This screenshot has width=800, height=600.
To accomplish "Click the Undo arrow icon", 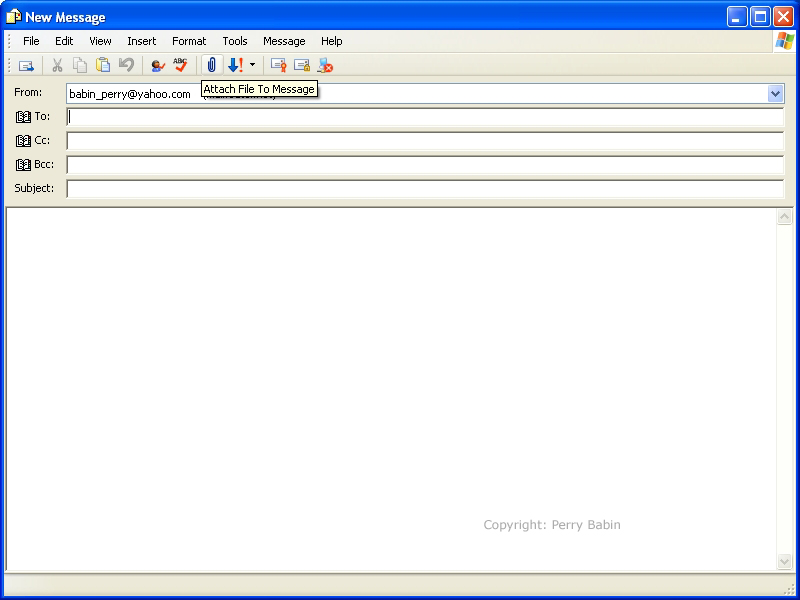I will [x=126, y=65].
